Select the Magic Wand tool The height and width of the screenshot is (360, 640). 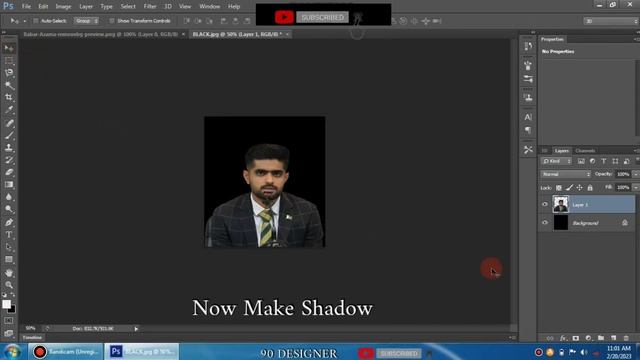coord(9,85)
